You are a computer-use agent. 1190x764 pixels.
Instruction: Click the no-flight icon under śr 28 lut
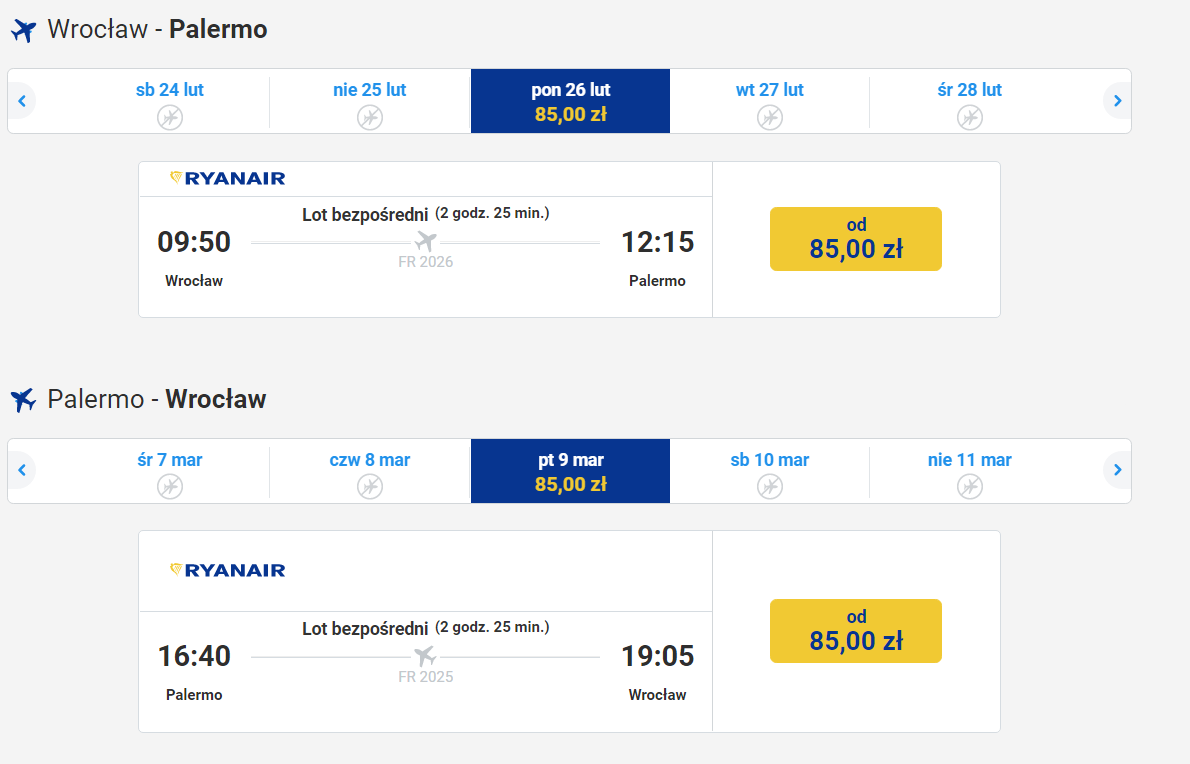969,118
